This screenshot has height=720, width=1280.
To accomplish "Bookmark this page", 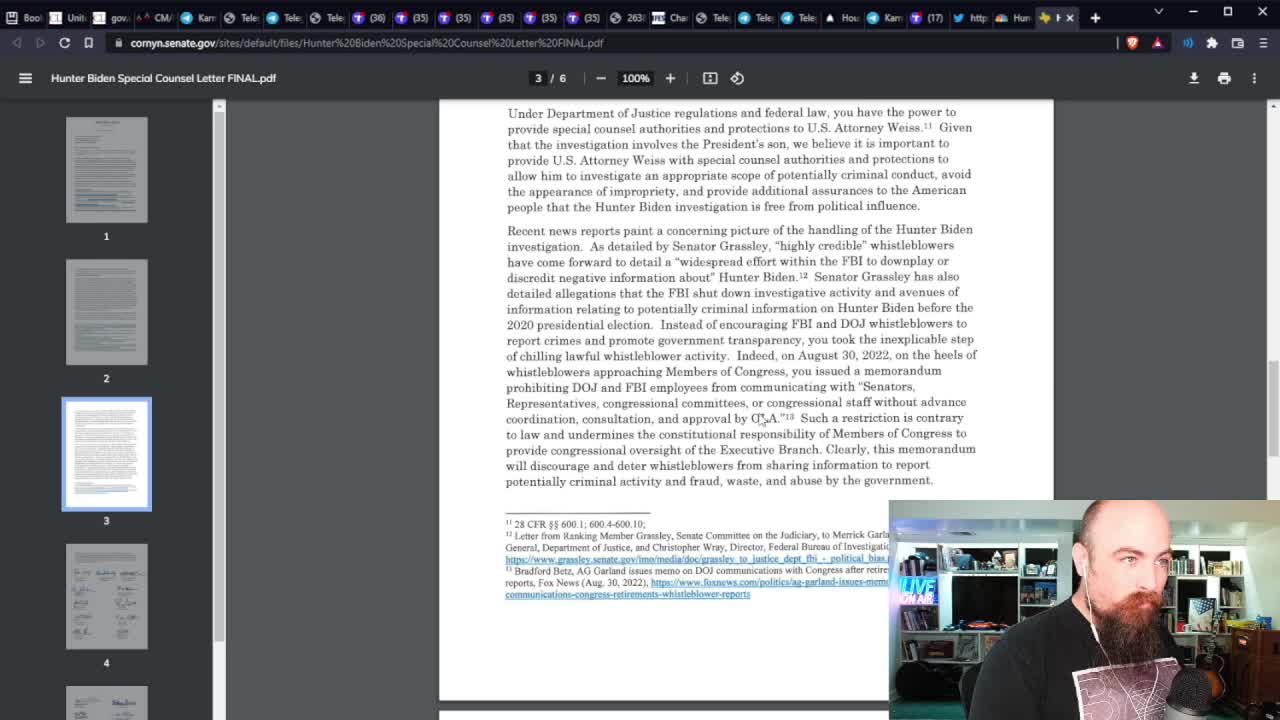I will (88, 43).
